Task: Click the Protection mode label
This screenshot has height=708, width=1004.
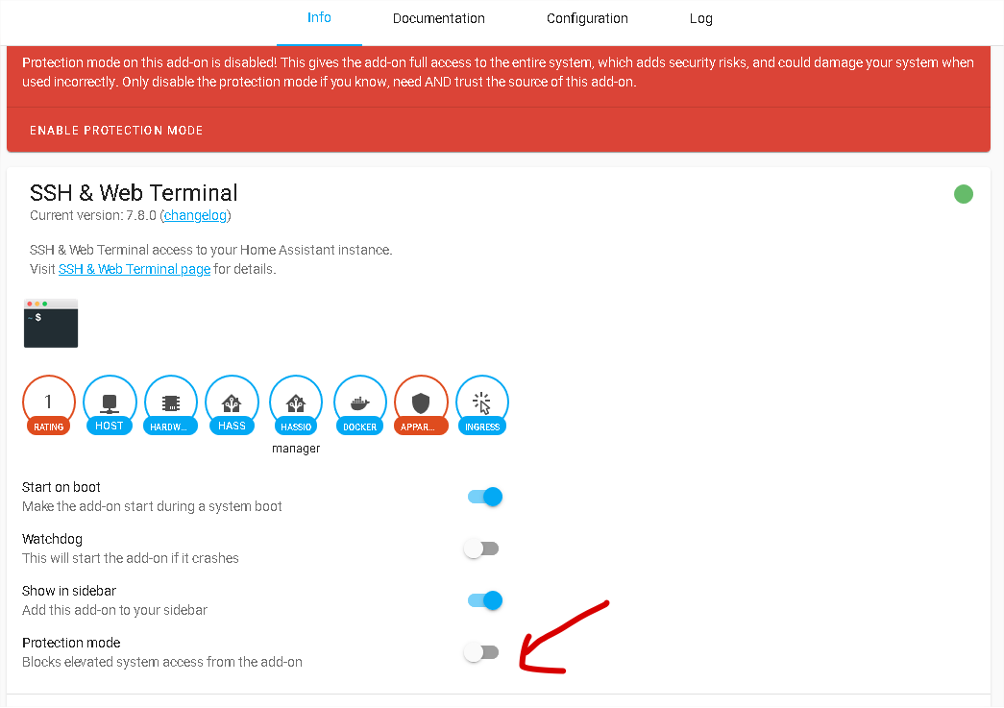Action: tap(71, 643)
